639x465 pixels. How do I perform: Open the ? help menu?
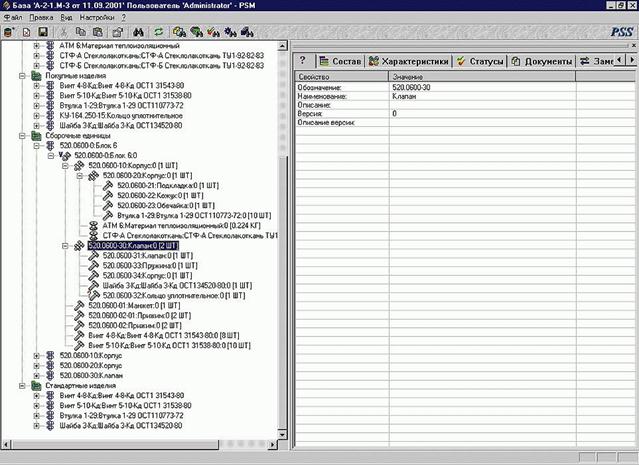(123, 18)
